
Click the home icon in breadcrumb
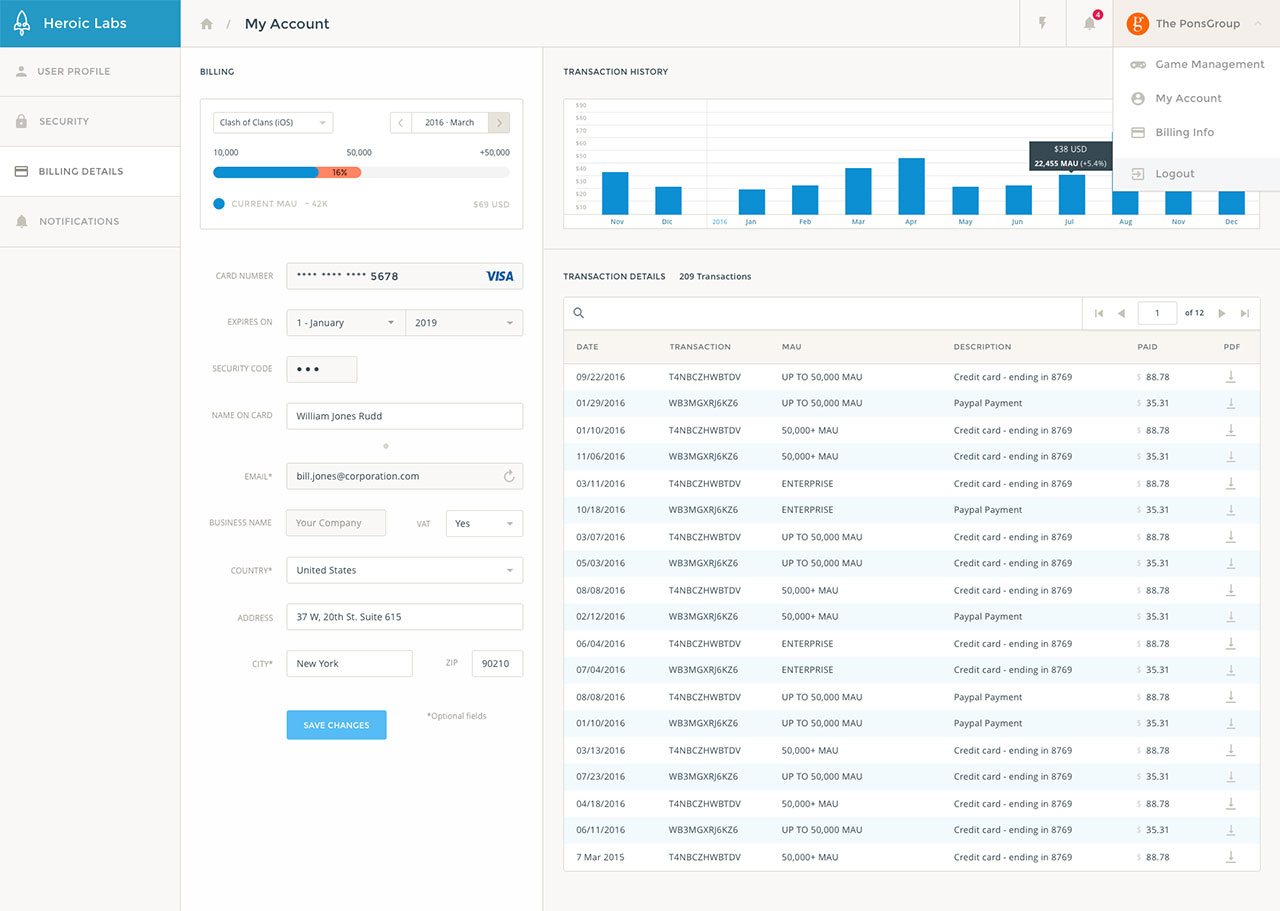click(x=207, y=24)
